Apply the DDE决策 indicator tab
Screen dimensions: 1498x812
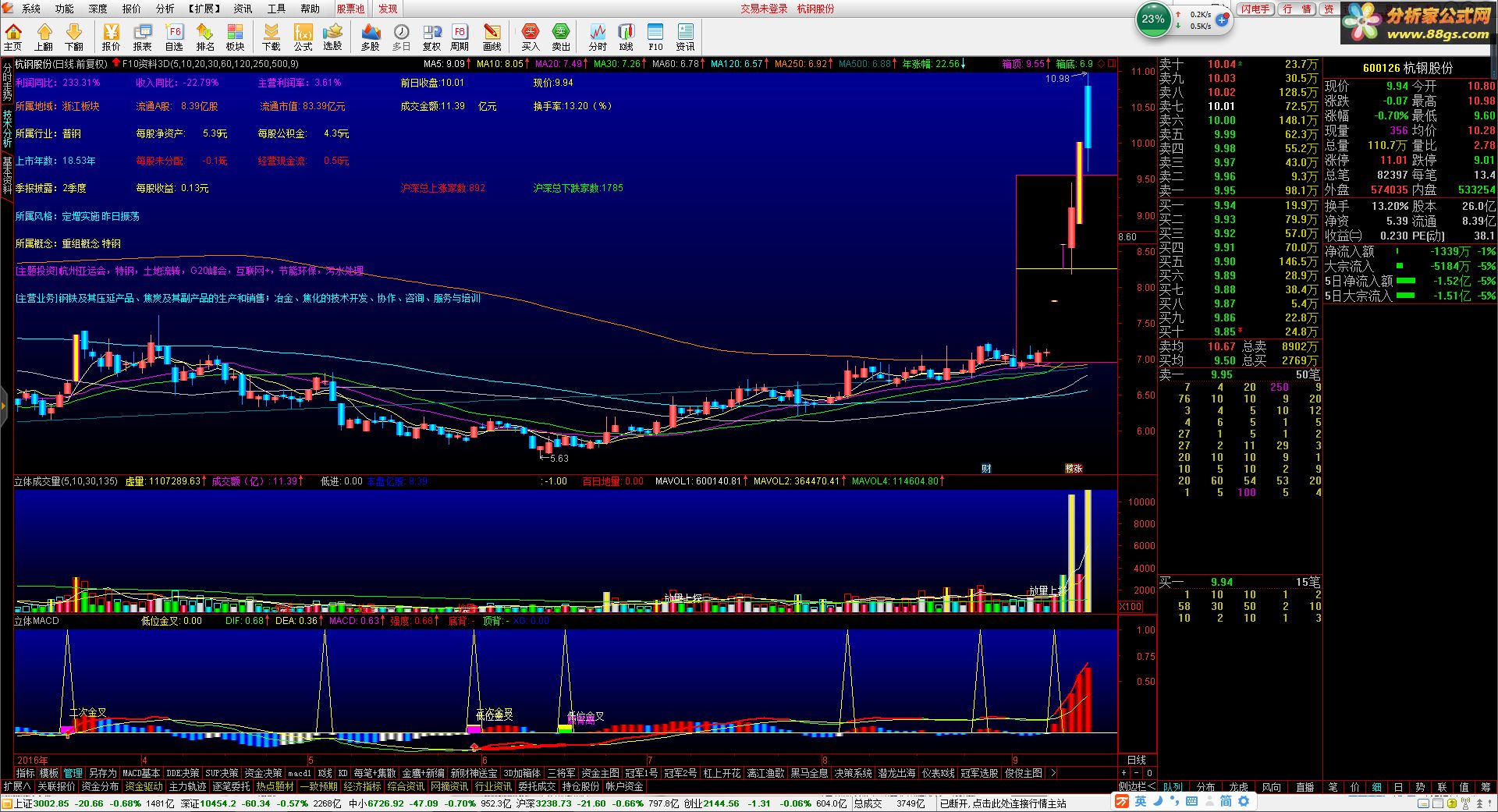183,773
